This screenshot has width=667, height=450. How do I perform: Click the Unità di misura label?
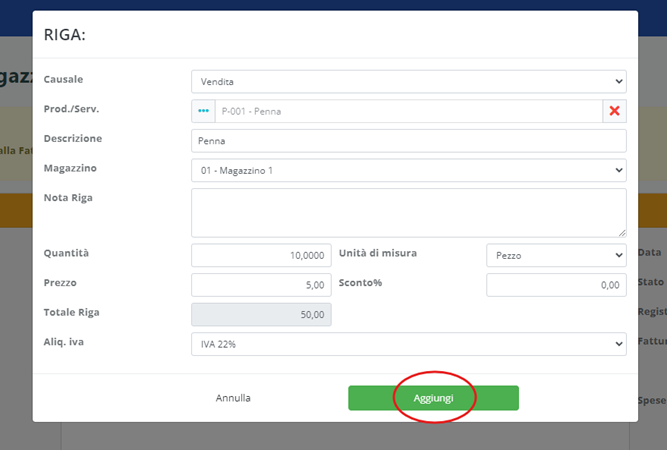(378, 253)
